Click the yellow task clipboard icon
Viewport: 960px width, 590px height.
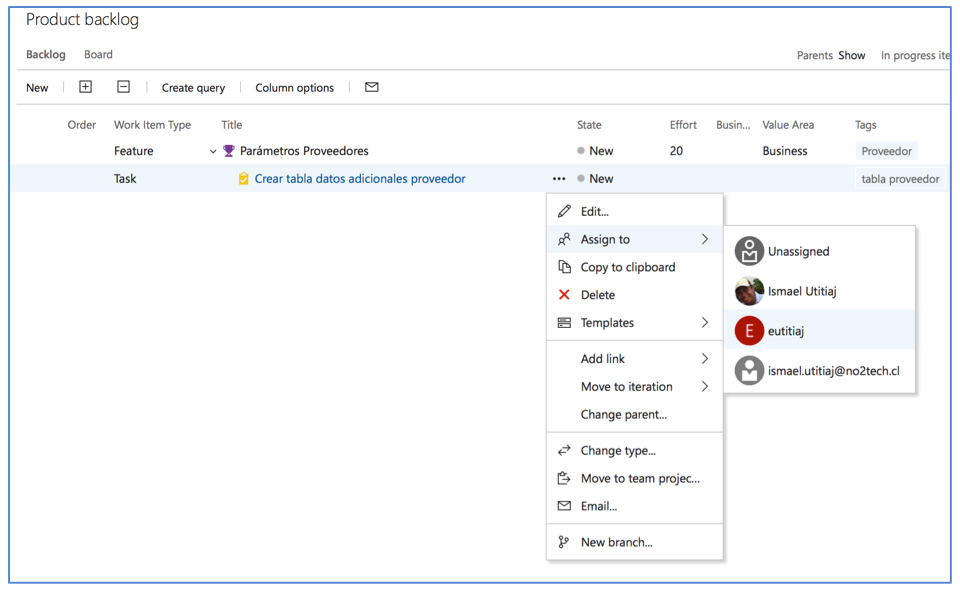point(244,179)
